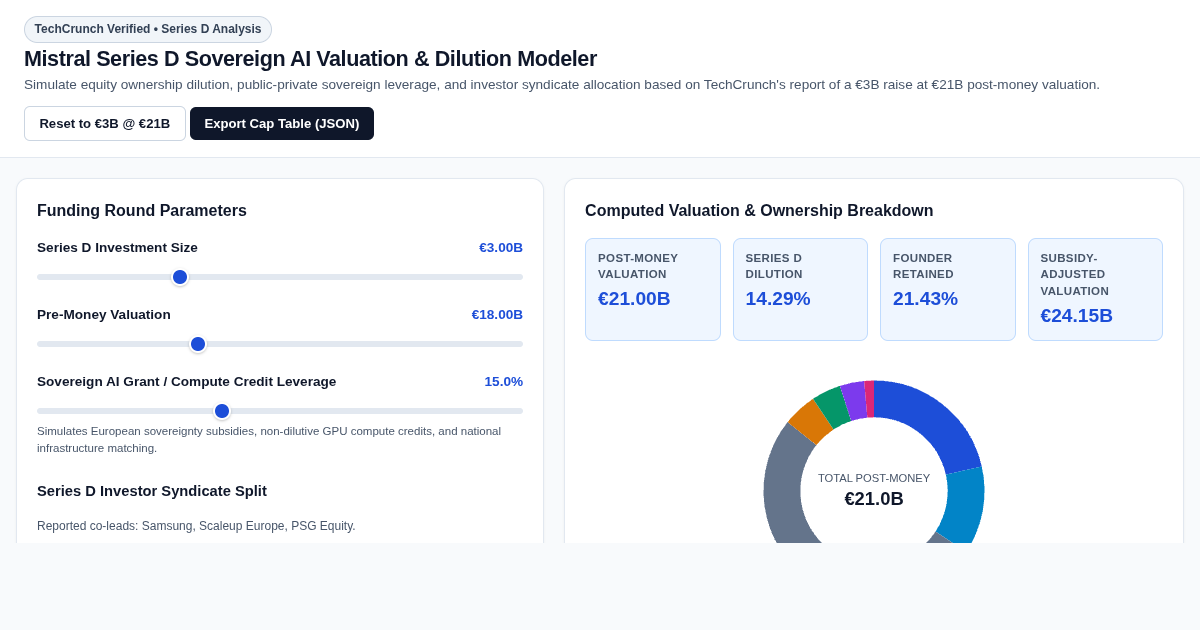Select the Series D Dilution card
This screenshot has width=1200, height=630.
click(800, 289)
